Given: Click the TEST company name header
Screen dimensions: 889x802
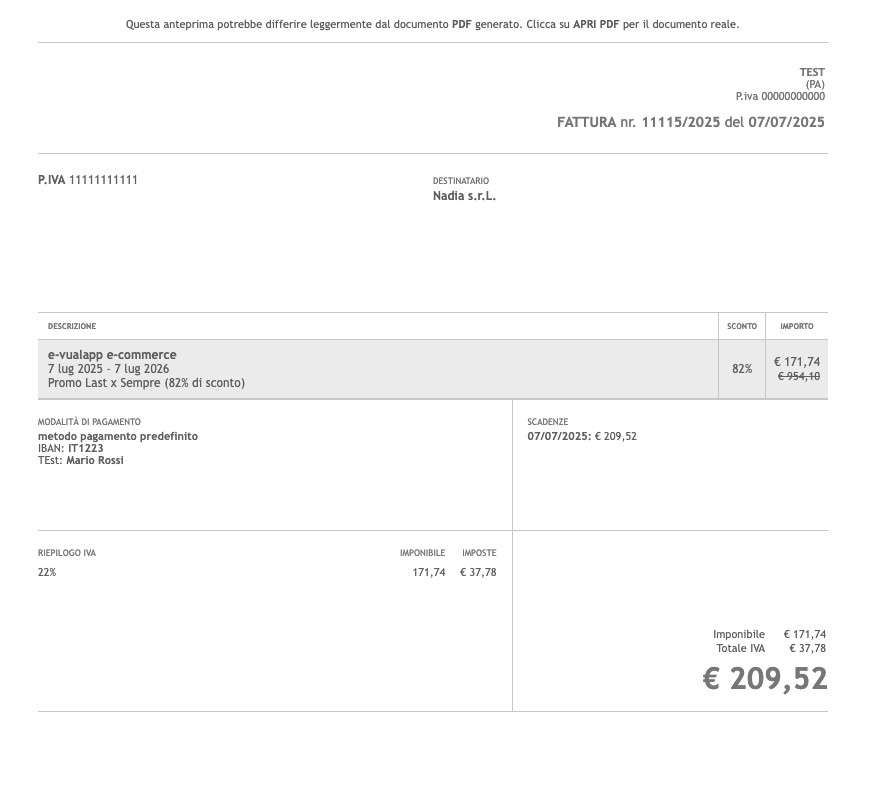Looking at the screenshot, I should pyautogui.click(x=812, y=72).
